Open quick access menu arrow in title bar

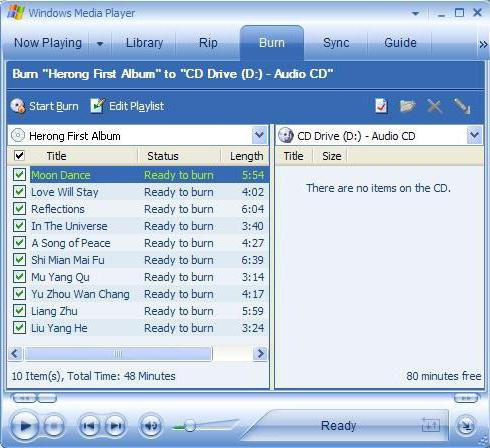tap(415, 14)
